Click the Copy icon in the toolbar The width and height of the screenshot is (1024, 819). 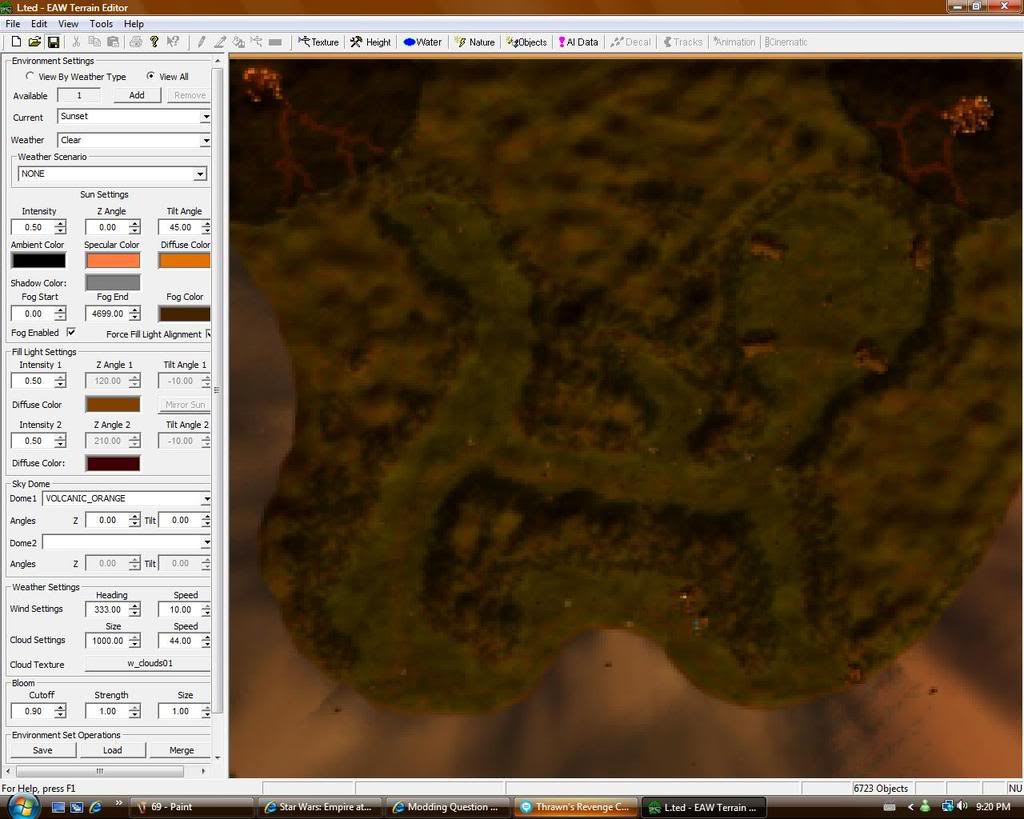[94, 42]
